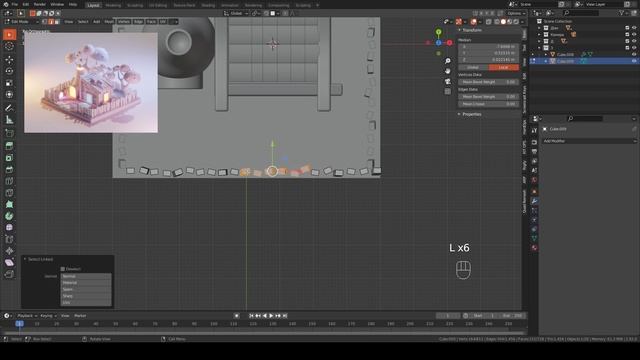Select the Extrude Region tool
The height and width of the screenshot is (360, 640).
coord(9,146)
